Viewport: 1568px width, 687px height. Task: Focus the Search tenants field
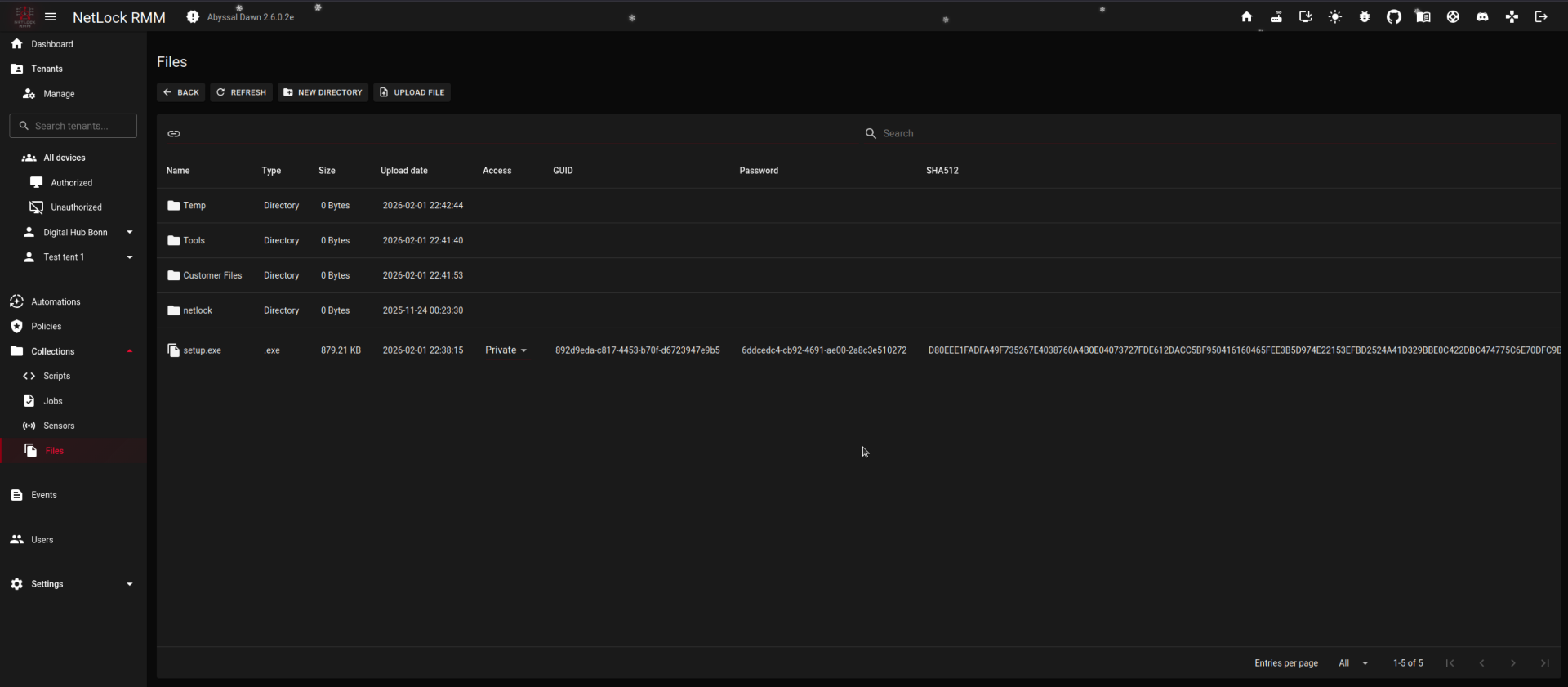coord(73,126)
